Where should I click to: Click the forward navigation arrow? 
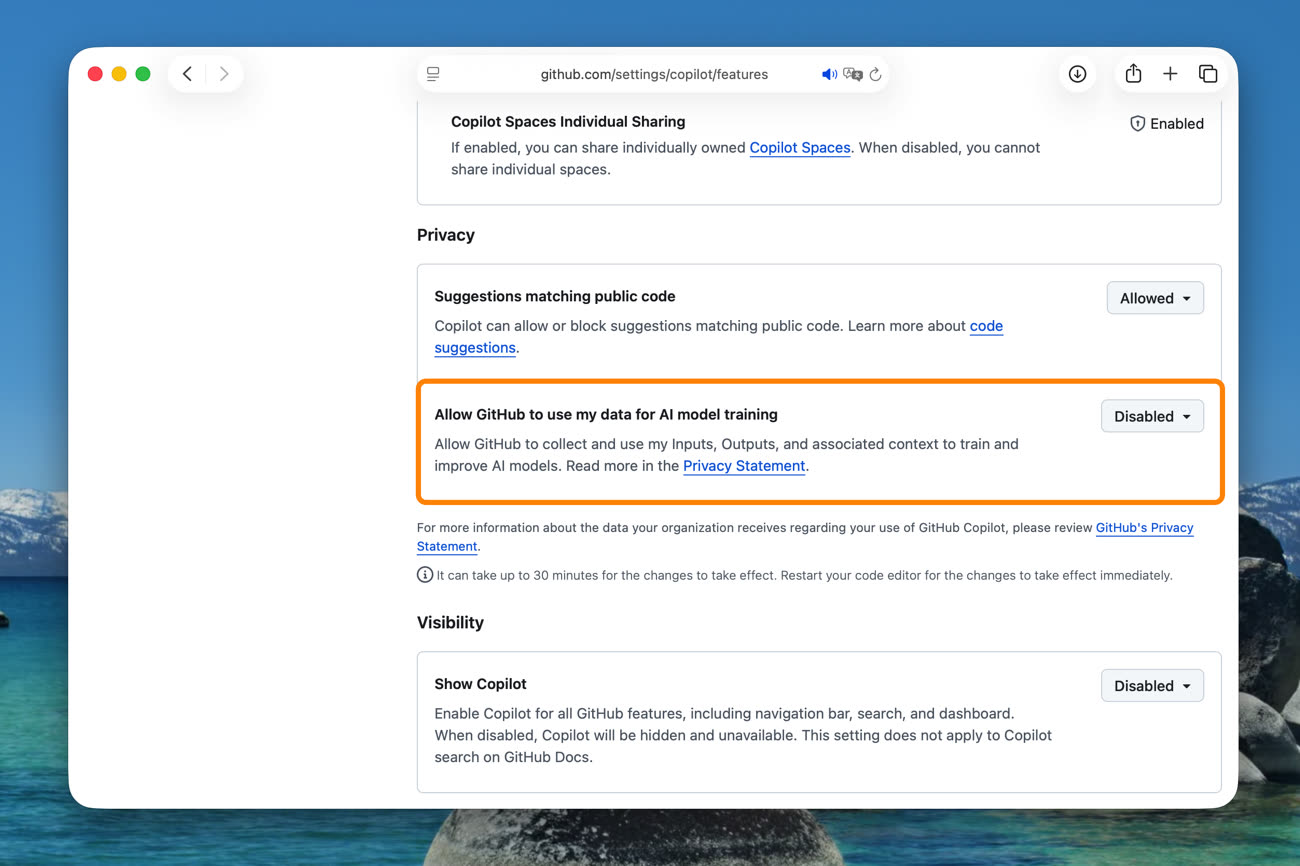[224, 74]
